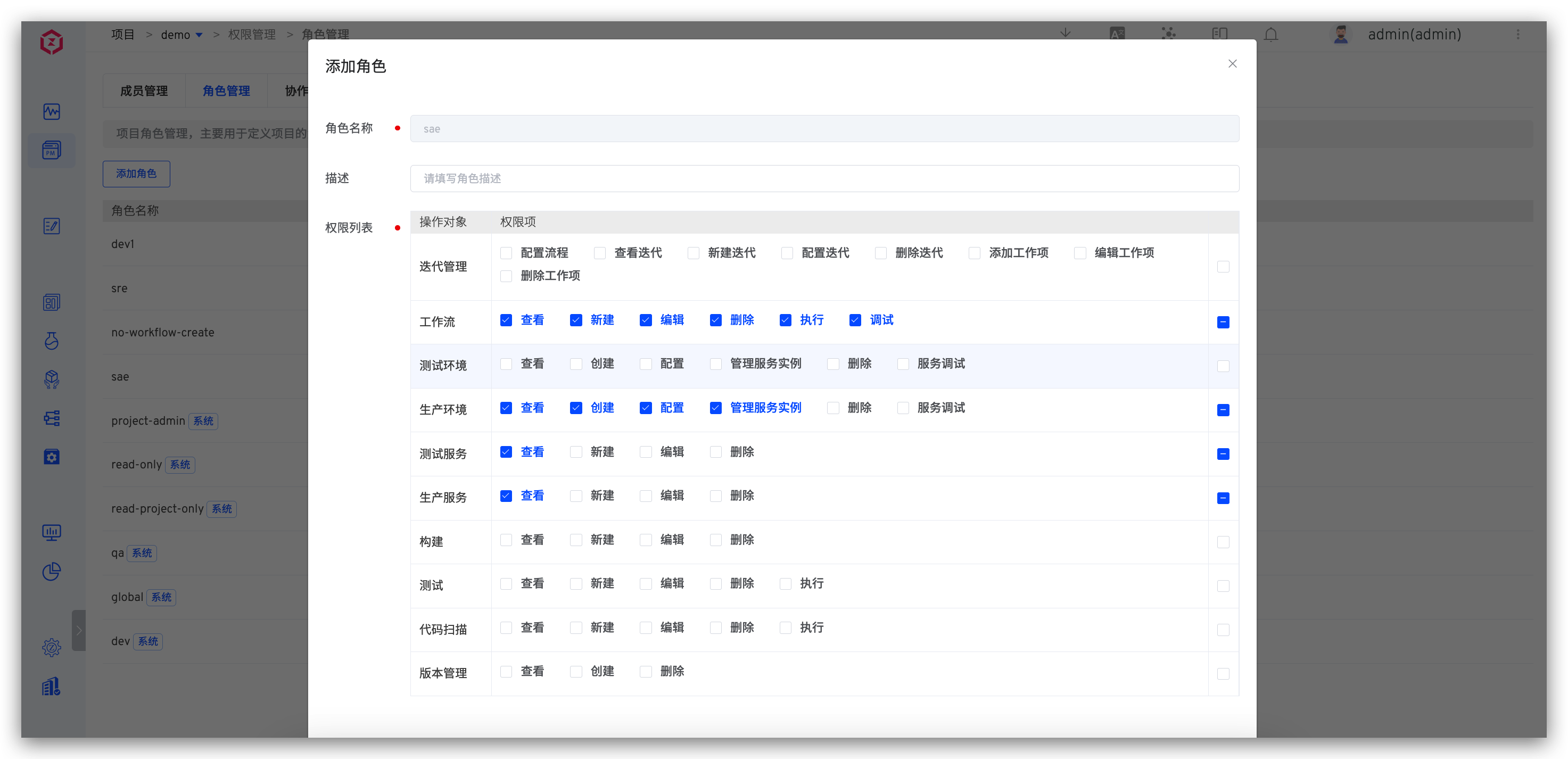Expand the sidebar with the chevron handle
The height and width of the screenshot is (759, 1568).
(79, 630)
